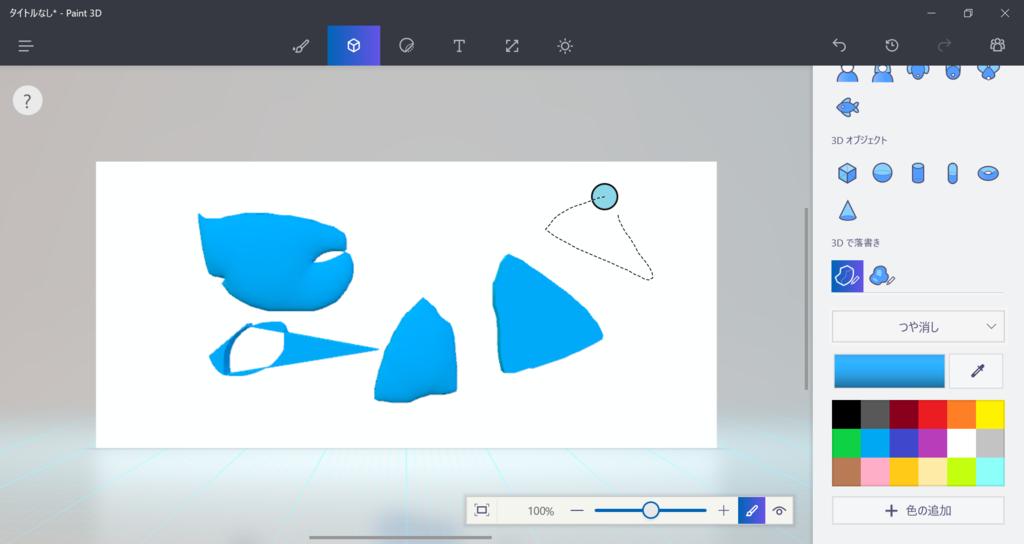Image resolution: width=1024 pixels, height=544 pixels.
Task: Pick the sky blue palette swatch
Action: pyautogui.click(x=874, y=443)
